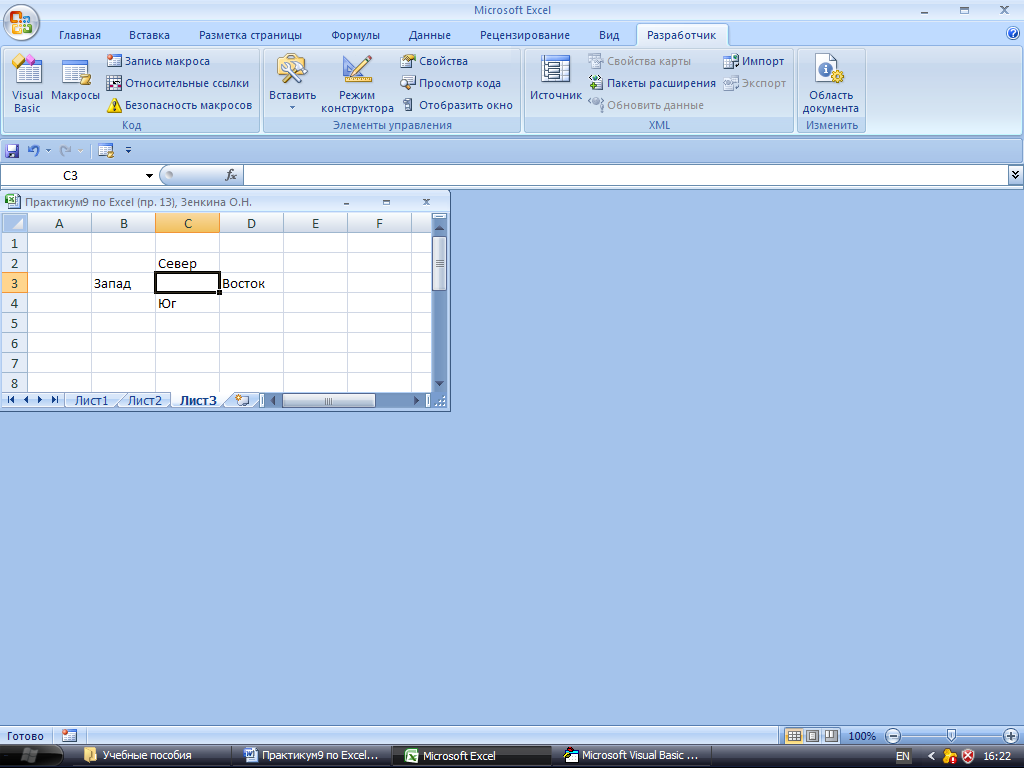Open the Name Box dropdown arrow

point(150,176)
